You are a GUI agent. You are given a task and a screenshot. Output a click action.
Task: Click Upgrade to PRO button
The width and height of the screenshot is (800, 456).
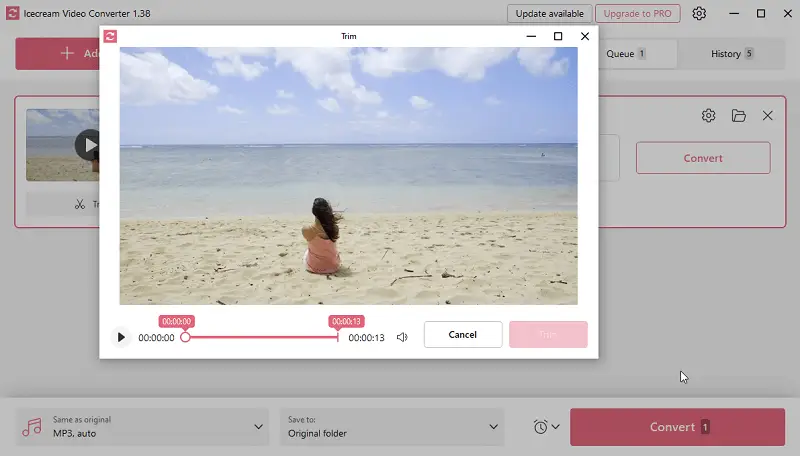point(637,14)
